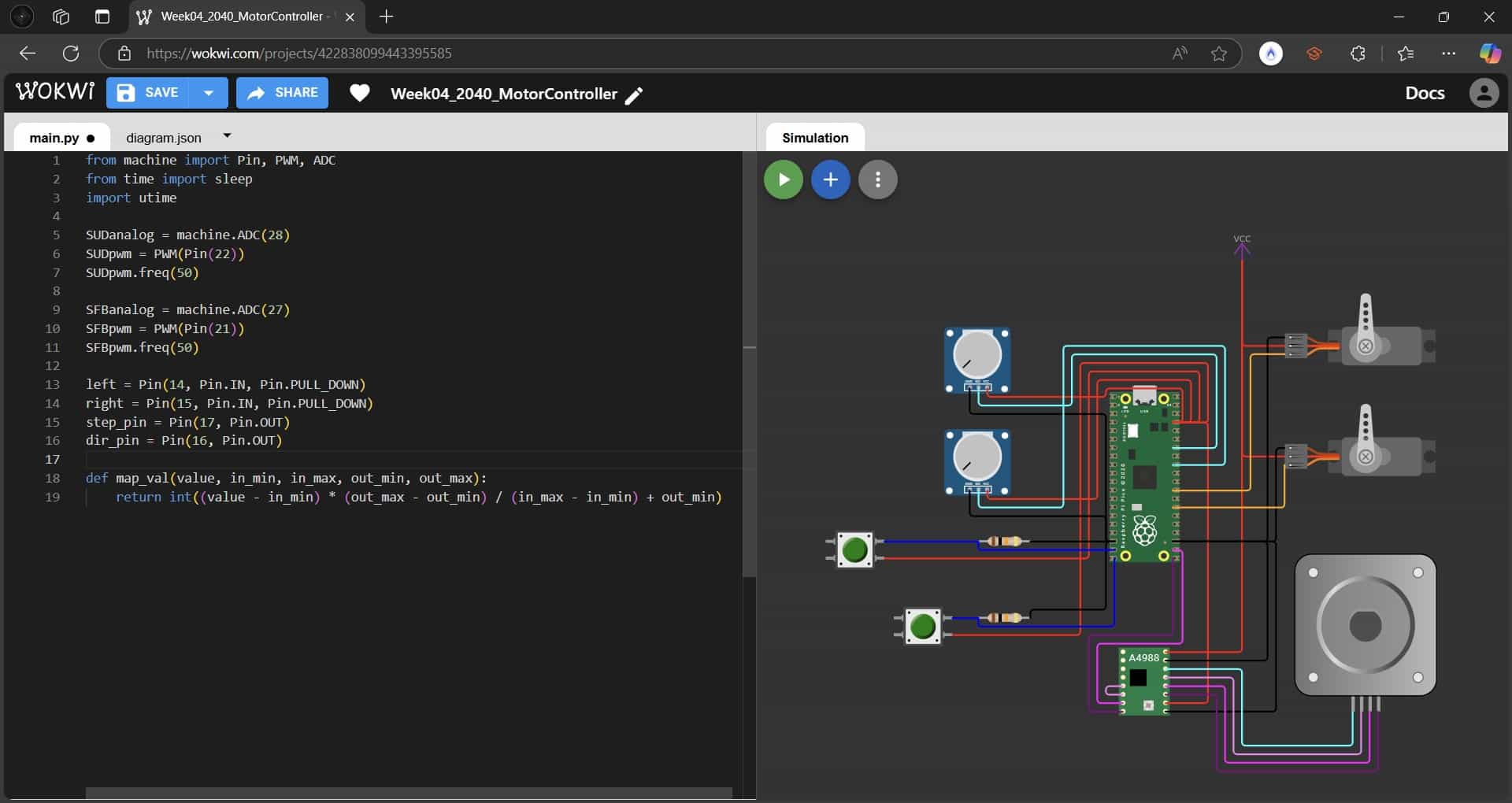
Task: Select the A4988 driver board
Action: point(1144,681)
